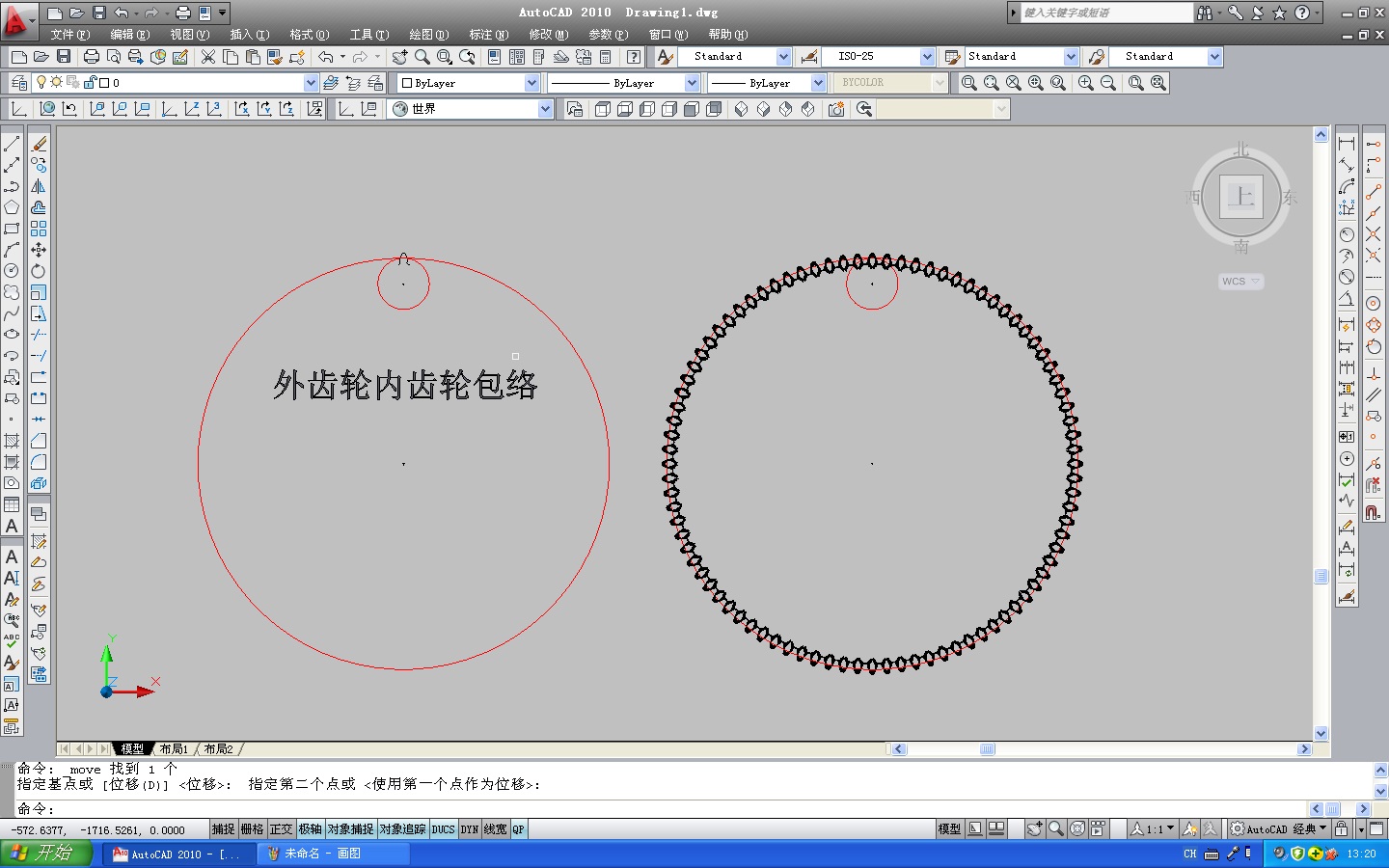Select the Erase modify tool

tap(39, 144)
